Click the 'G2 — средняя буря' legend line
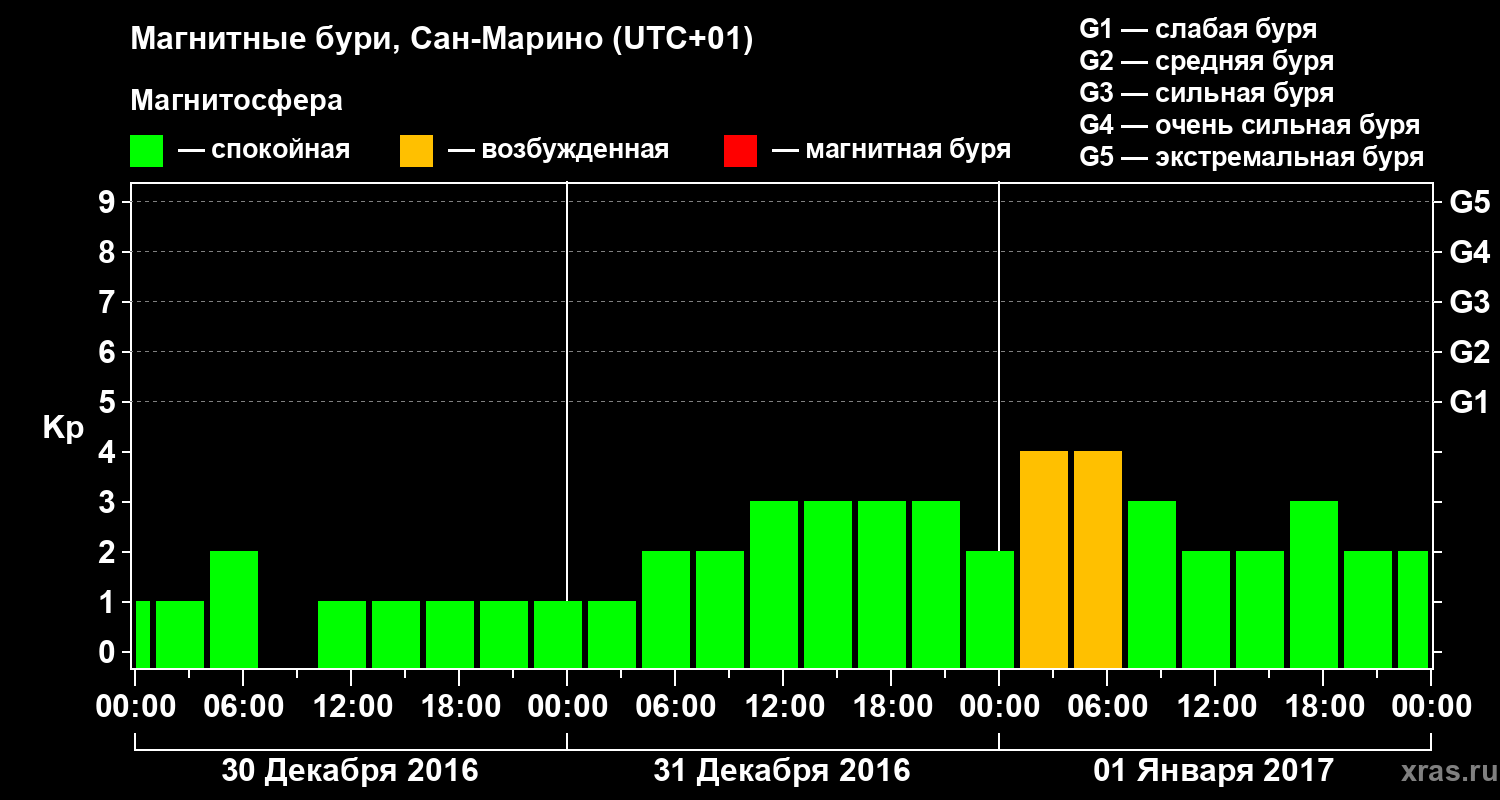Viewport: 1500px width, 800px height. (x=1206, y=61)
